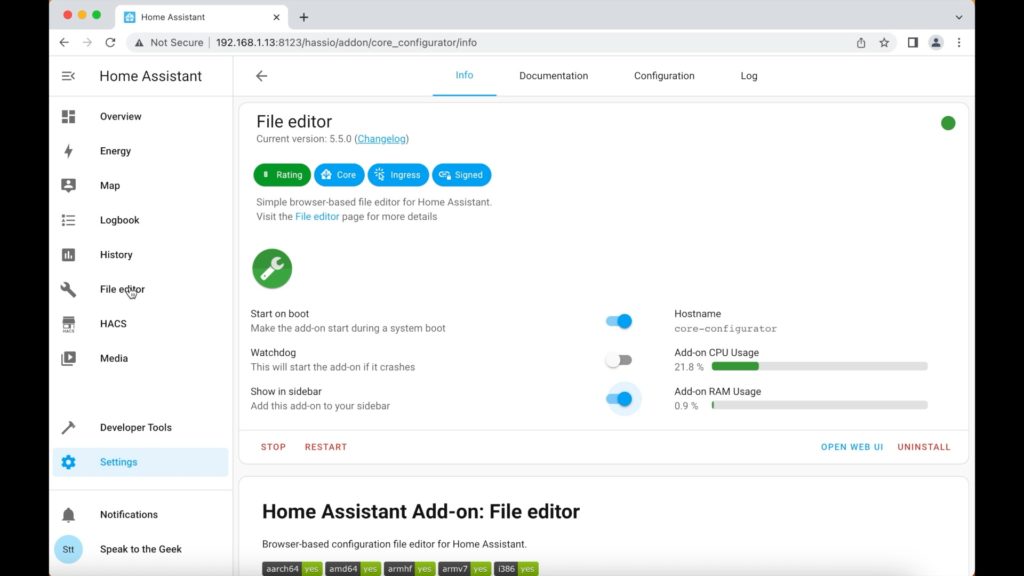The height and width of the screenshot is (576, 1024).
Task: Click the Core capability badge
Action: (339, 175)
